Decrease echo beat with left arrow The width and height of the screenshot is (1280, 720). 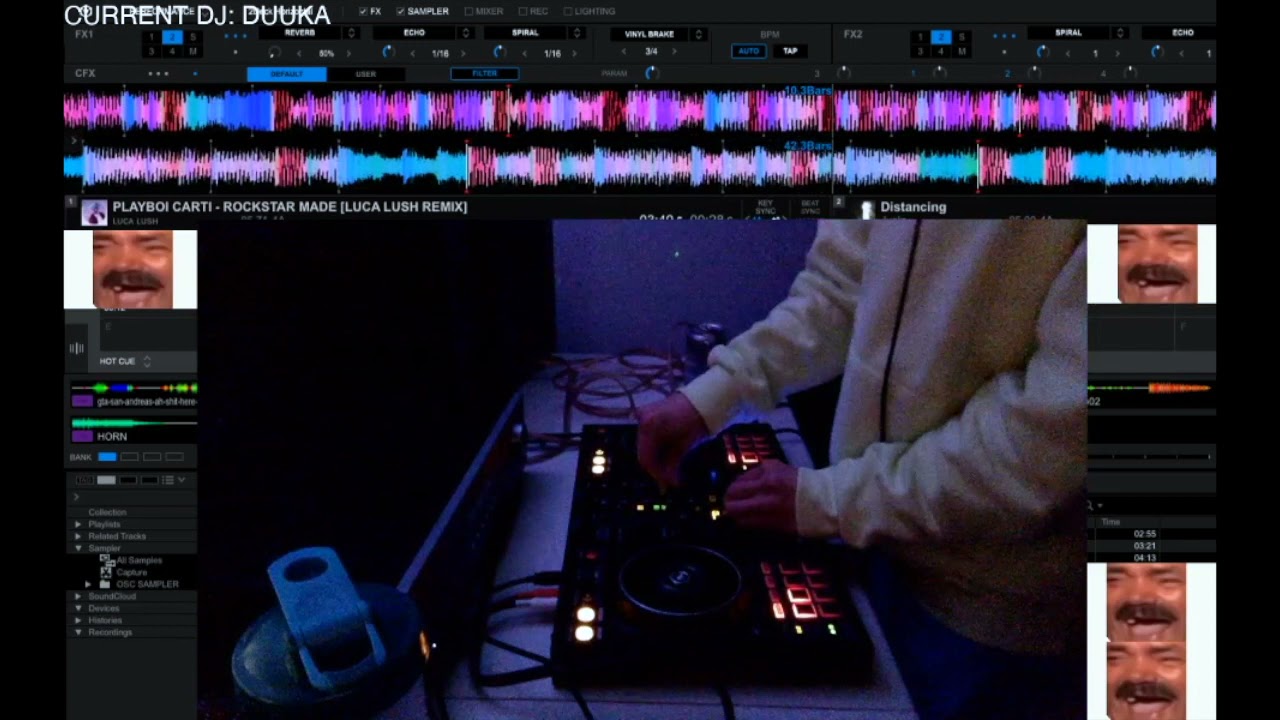tap(413, 53)
